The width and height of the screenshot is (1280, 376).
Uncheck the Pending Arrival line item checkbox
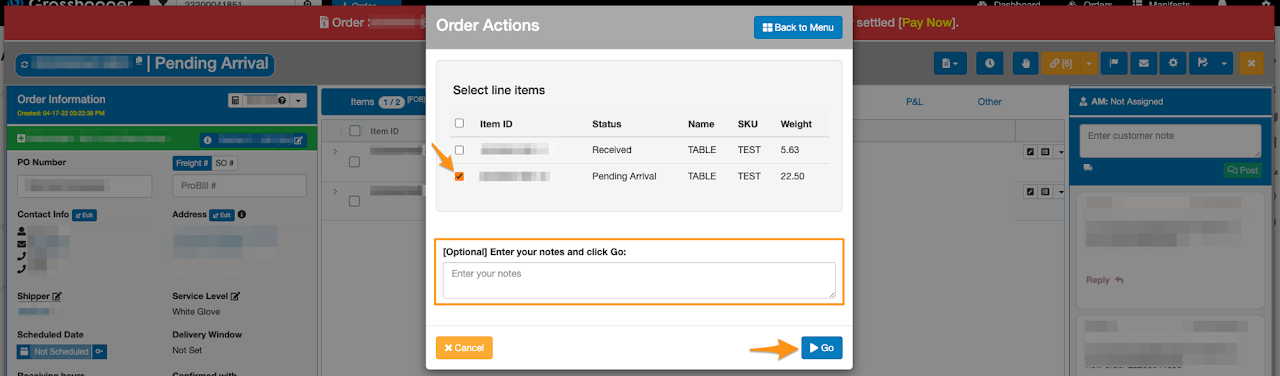459,176
